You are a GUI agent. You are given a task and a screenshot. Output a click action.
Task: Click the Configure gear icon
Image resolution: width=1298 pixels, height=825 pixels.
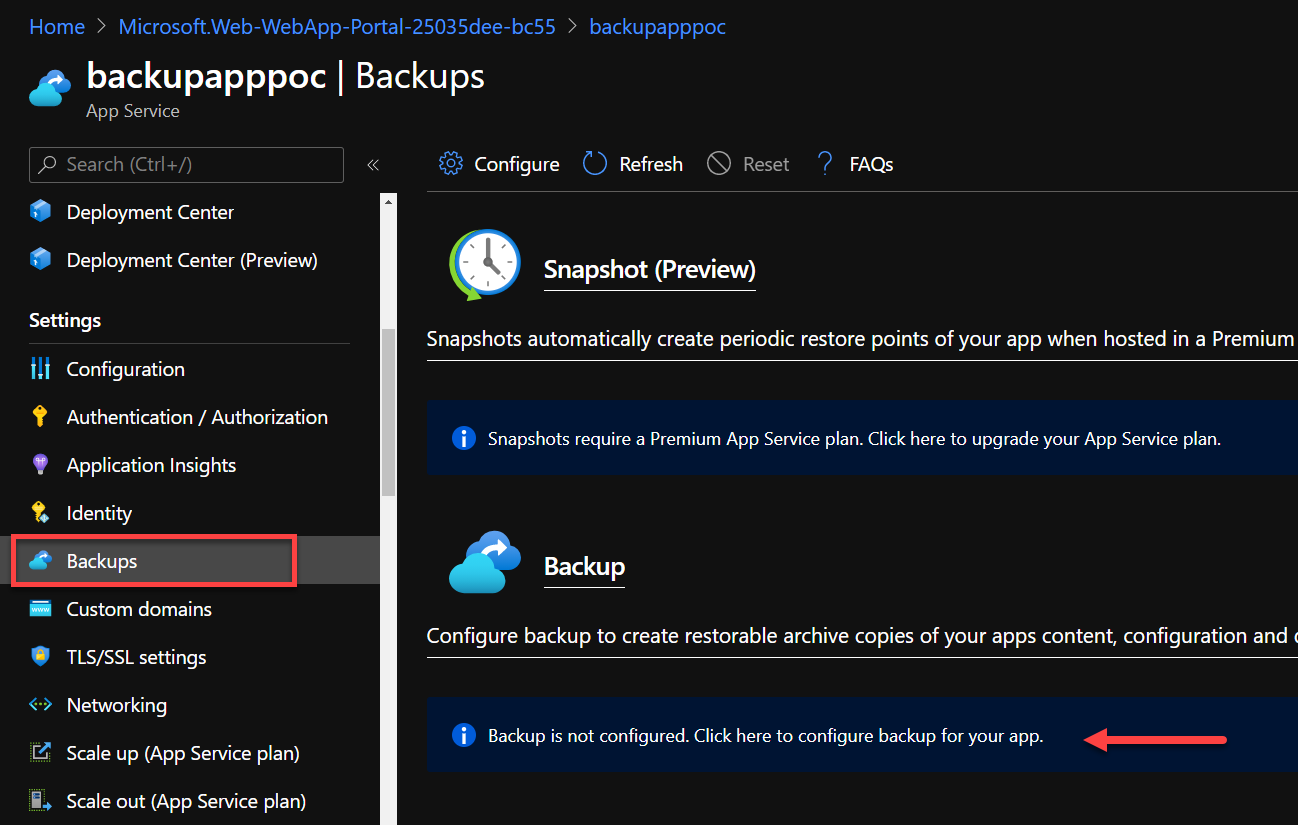[x=451, y=163]
